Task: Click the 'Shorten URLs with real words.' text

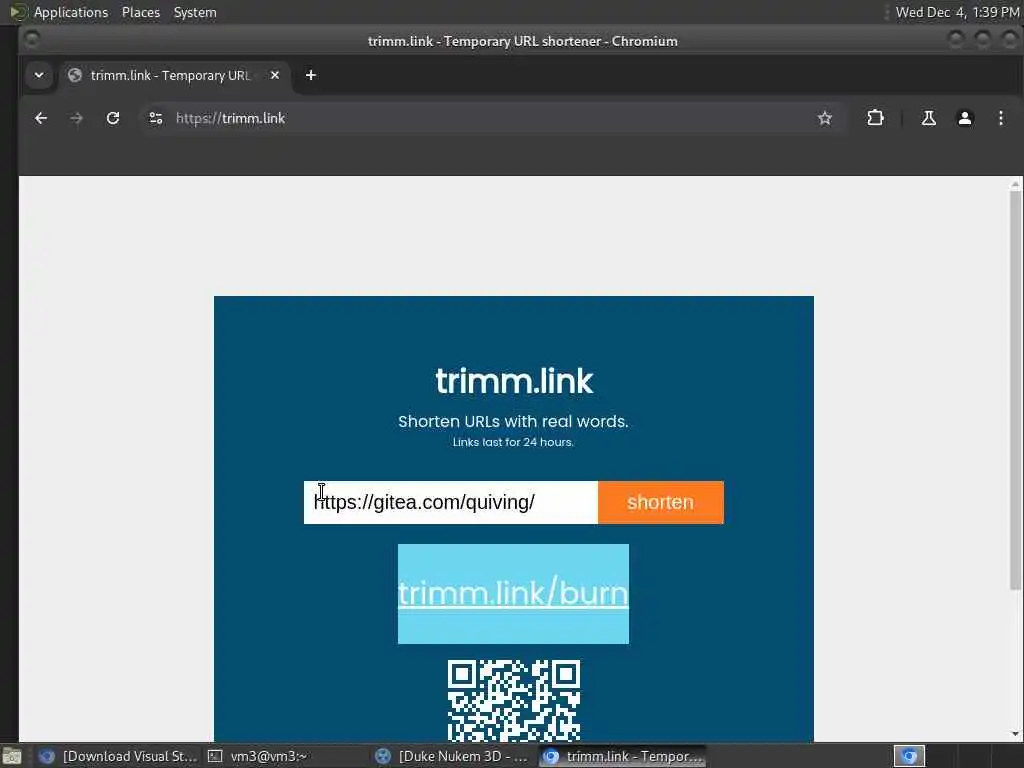Action: (x=513, y=421)
